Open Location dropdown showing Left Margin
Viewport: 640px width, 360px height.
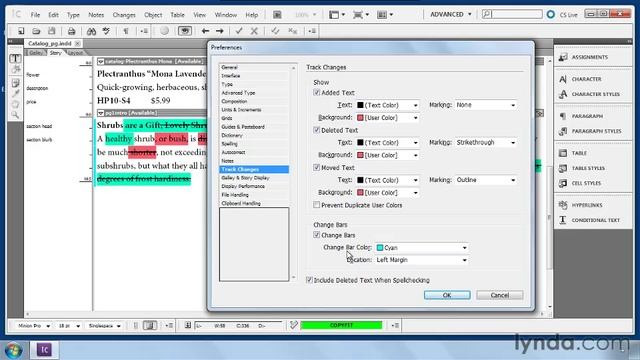coord(422,260)
